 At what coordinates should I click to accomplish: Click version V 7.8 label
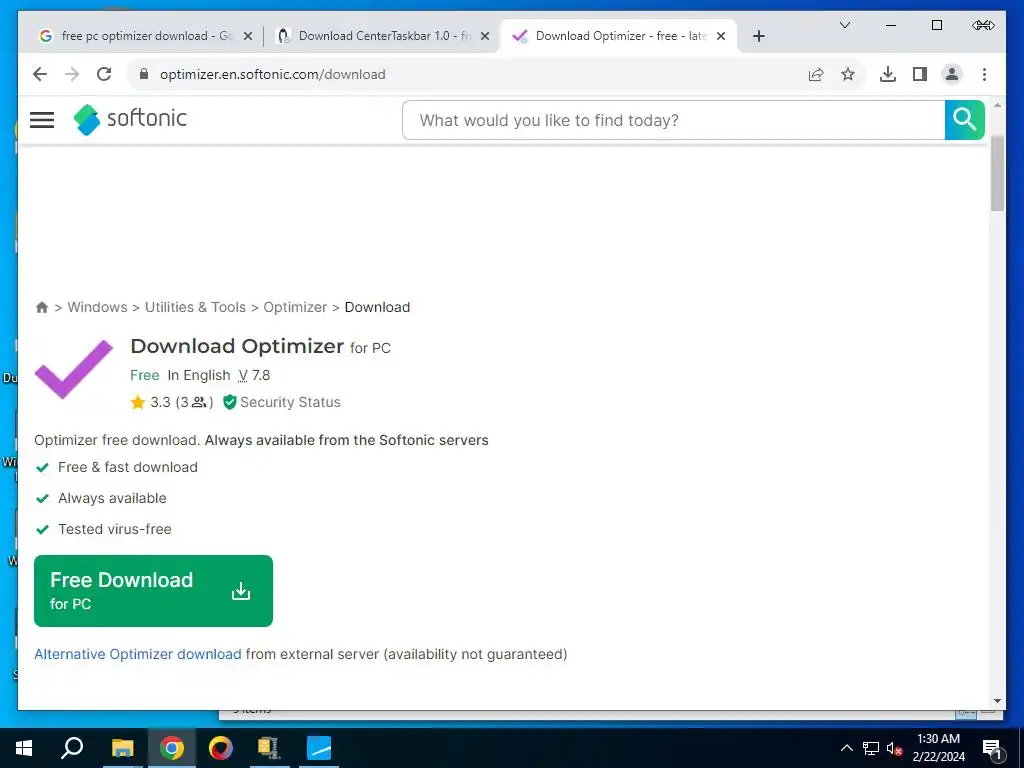point(254,376)
